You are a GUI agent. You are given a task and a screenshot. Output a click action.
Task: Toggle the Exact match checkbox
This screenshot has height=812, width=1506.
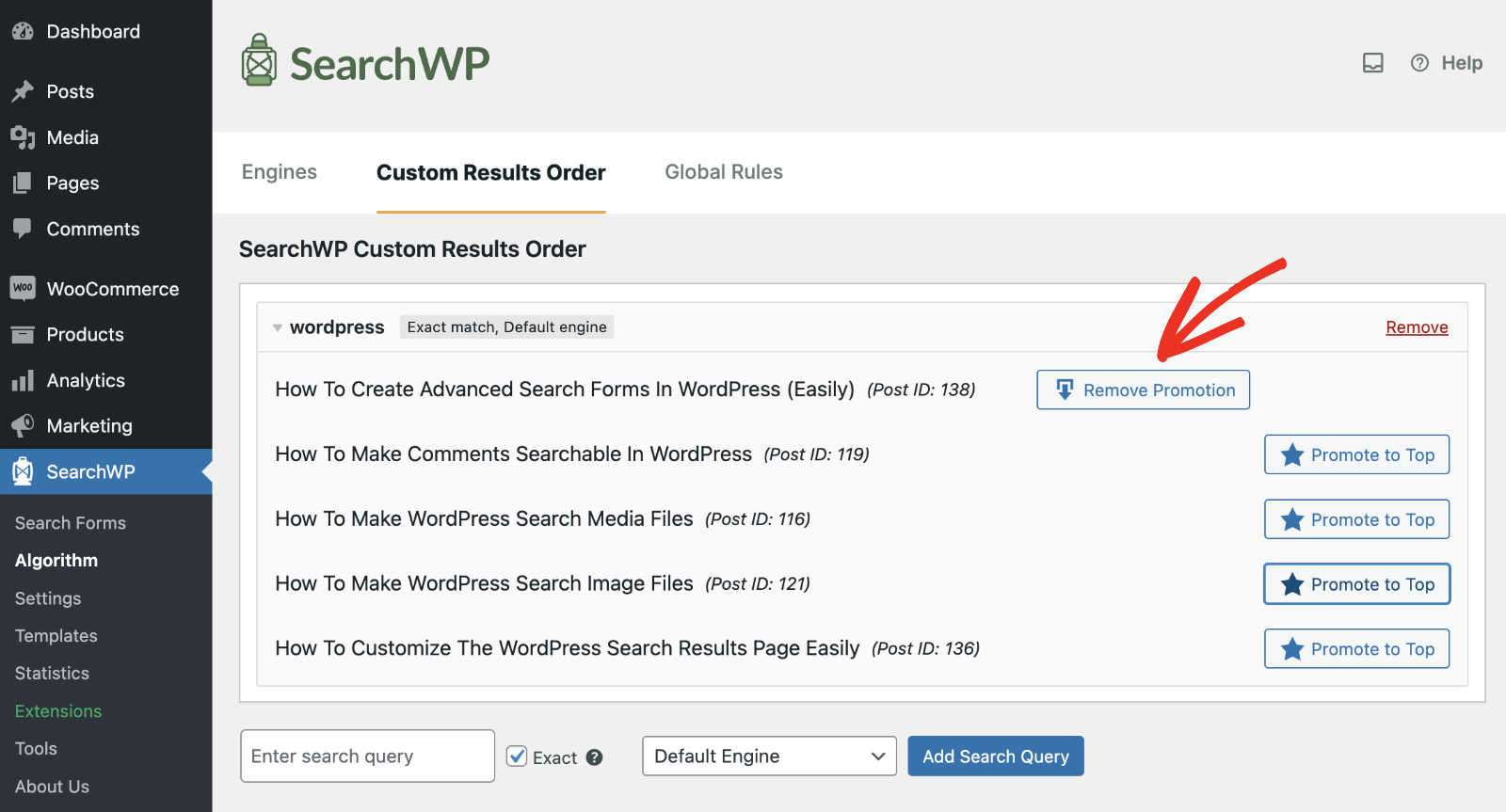517,756
